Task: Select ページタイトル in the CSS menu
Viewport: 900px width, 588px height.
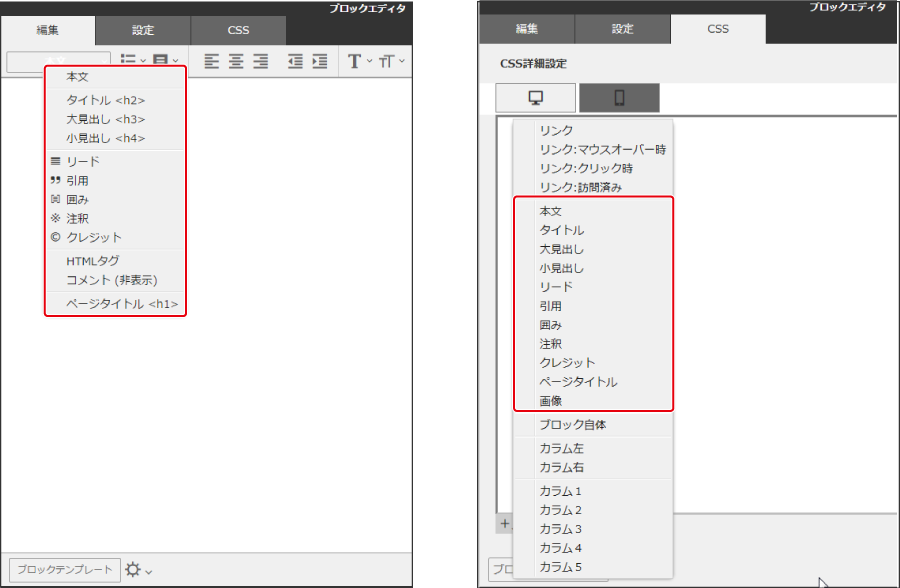Action: (x=593, y=382)
